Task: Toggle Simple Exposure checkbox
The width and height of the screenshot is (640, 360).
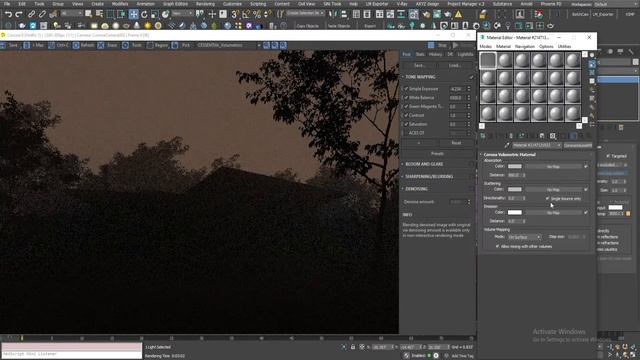Action: click(407, 89)
